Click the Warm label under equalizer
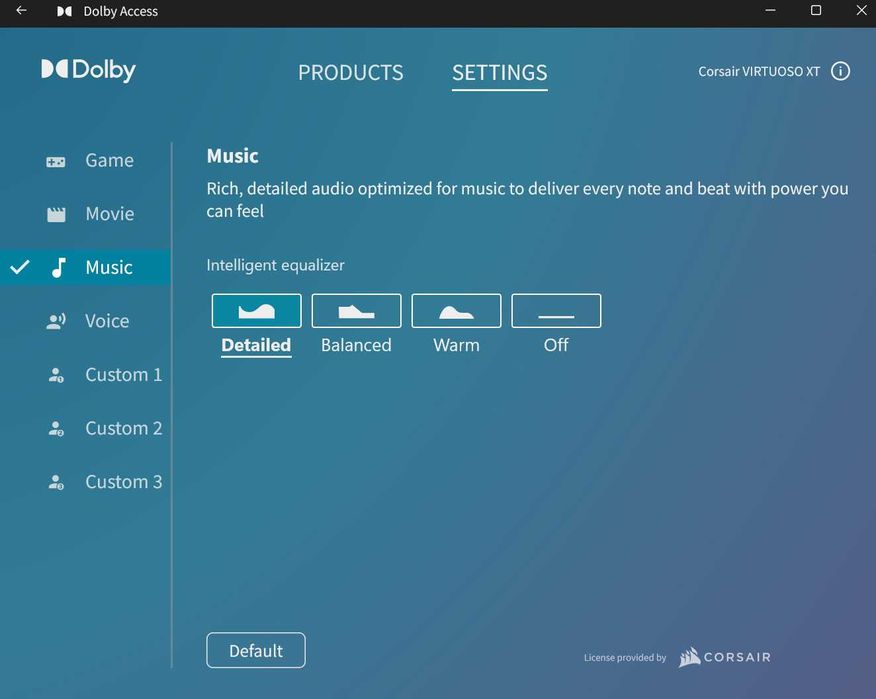The height and width of the screenshot is (699, 876). [x=456, y=345]
